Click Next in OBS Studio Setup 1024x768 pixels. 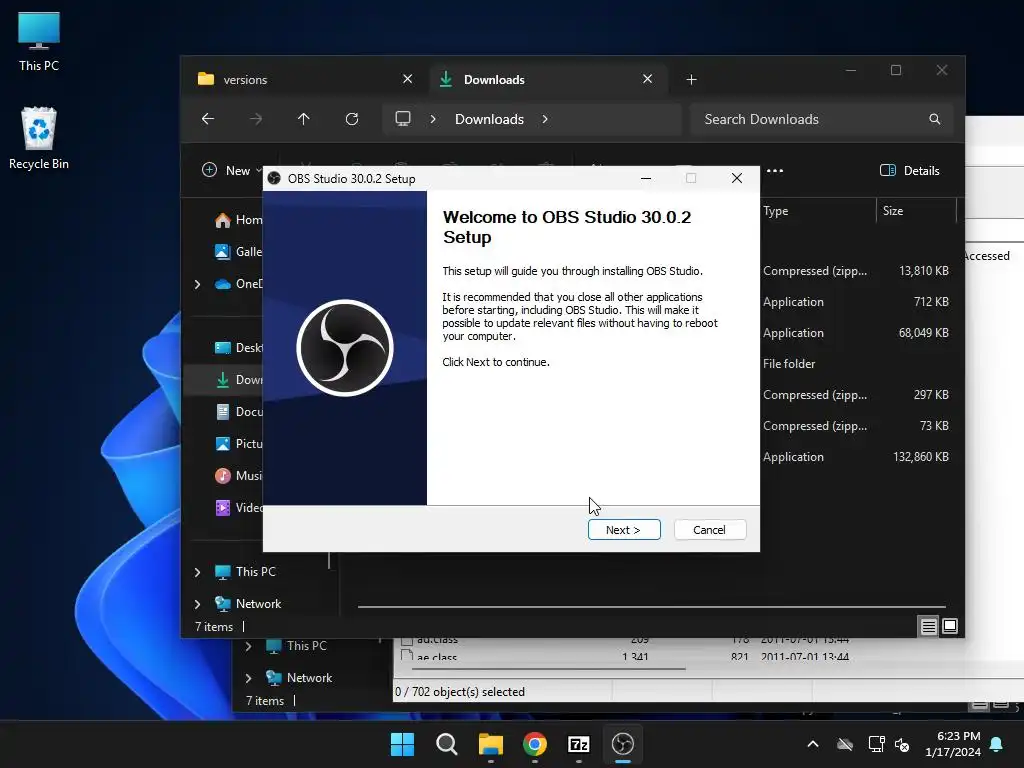click(624, 530)
